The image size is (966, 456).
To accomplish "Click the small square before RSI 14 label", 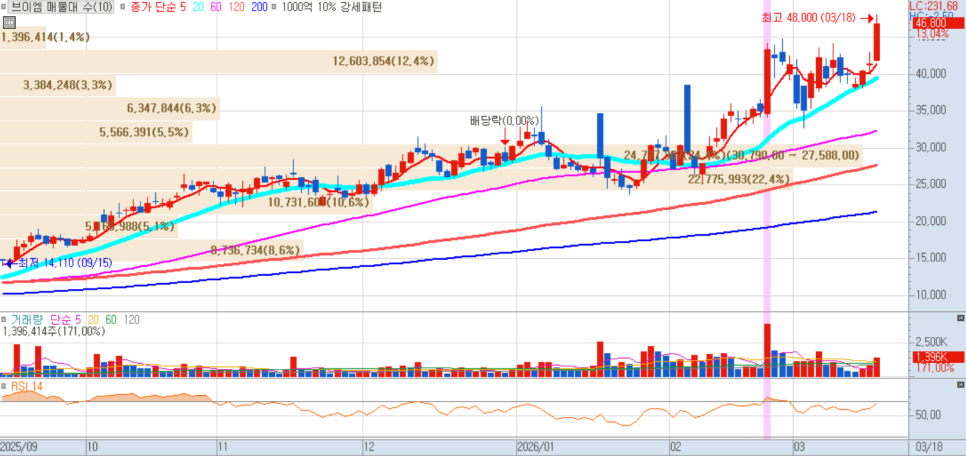I will click(x=3, y=386).
